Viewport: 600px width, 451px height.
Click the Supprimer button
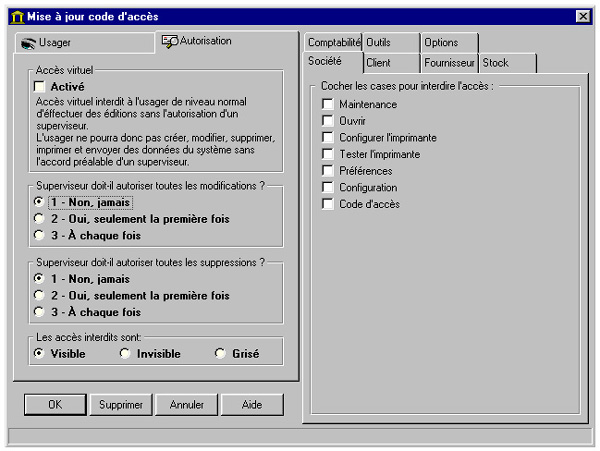[x=120, y=405]
